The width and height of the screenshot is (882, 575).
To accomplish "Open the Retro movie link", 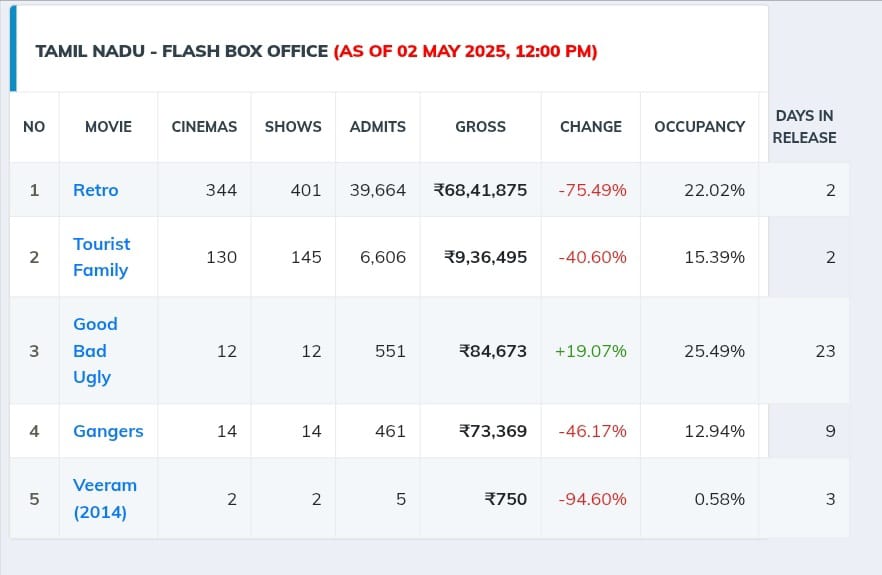I will coord(96,190).
